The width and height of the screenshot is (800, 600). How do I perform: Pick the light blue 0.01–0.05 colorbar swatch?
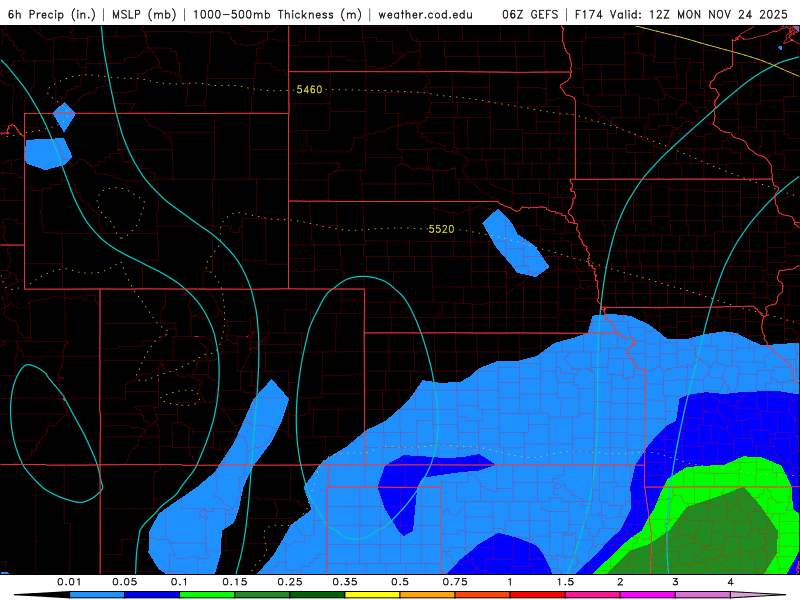point(97,595)
